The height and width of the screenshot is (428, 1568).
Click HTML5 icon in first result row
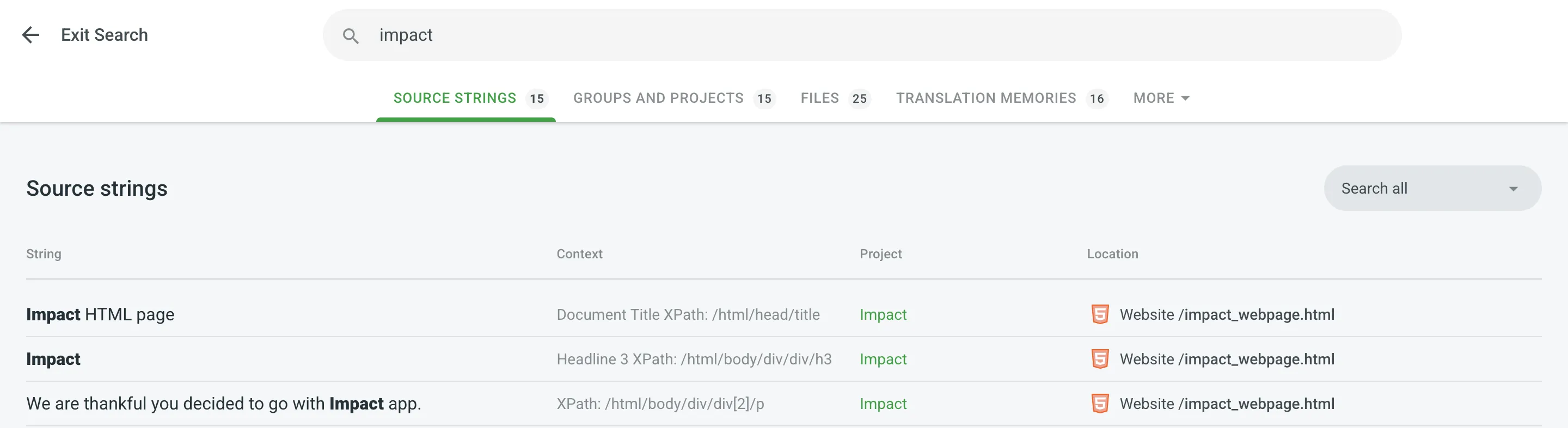pos(1099,314)
